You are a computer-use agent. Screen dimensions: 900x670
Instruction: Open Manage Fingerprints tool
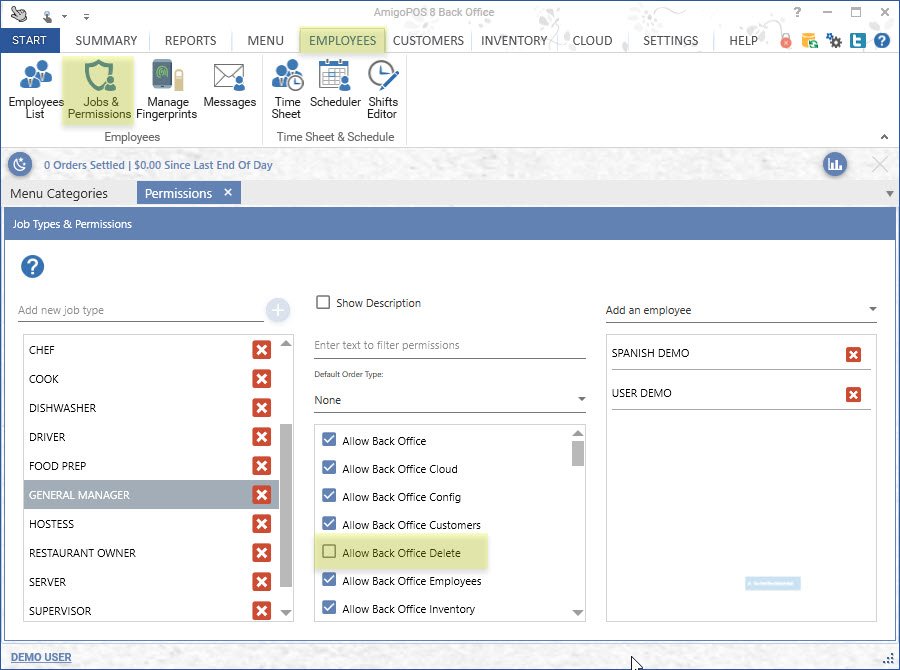pos(167,89)
